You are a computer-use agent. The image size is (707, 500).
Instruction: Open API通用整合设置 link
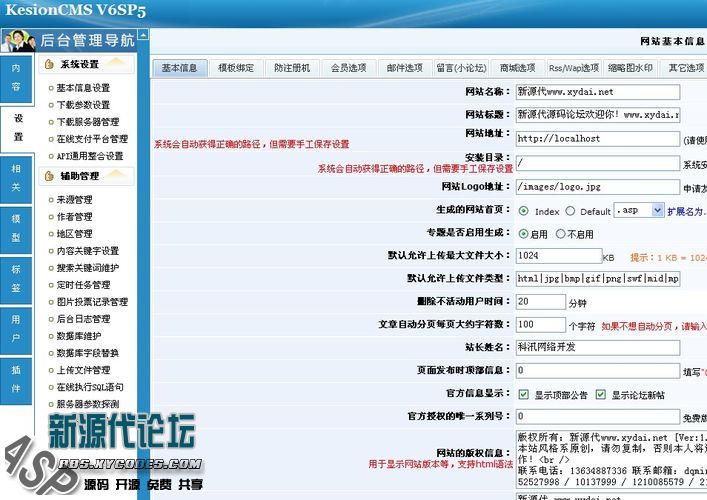90,156
